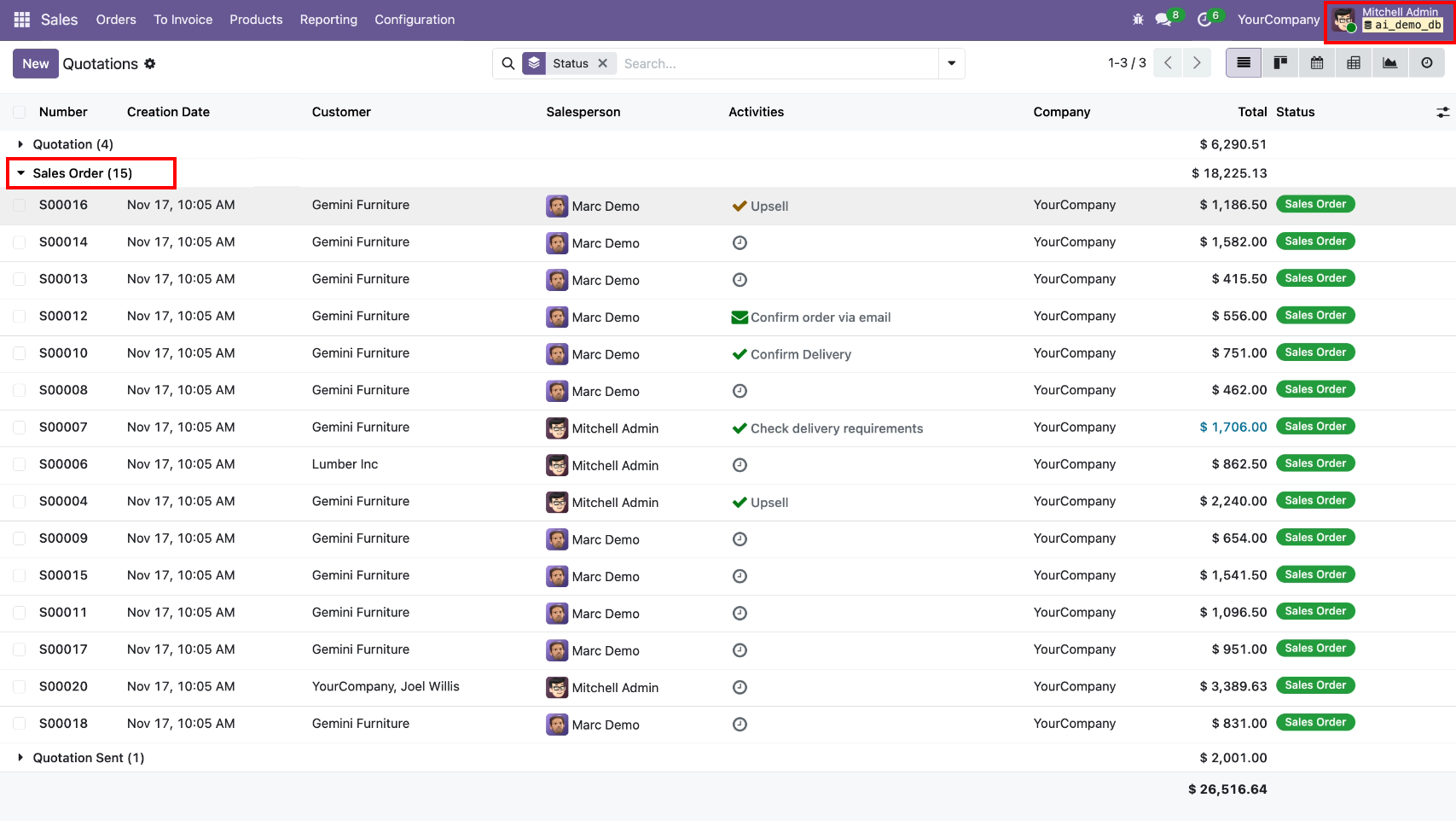1456x821 pixels.
Task: Switch to Kanban view
Action: point(1280,63)
